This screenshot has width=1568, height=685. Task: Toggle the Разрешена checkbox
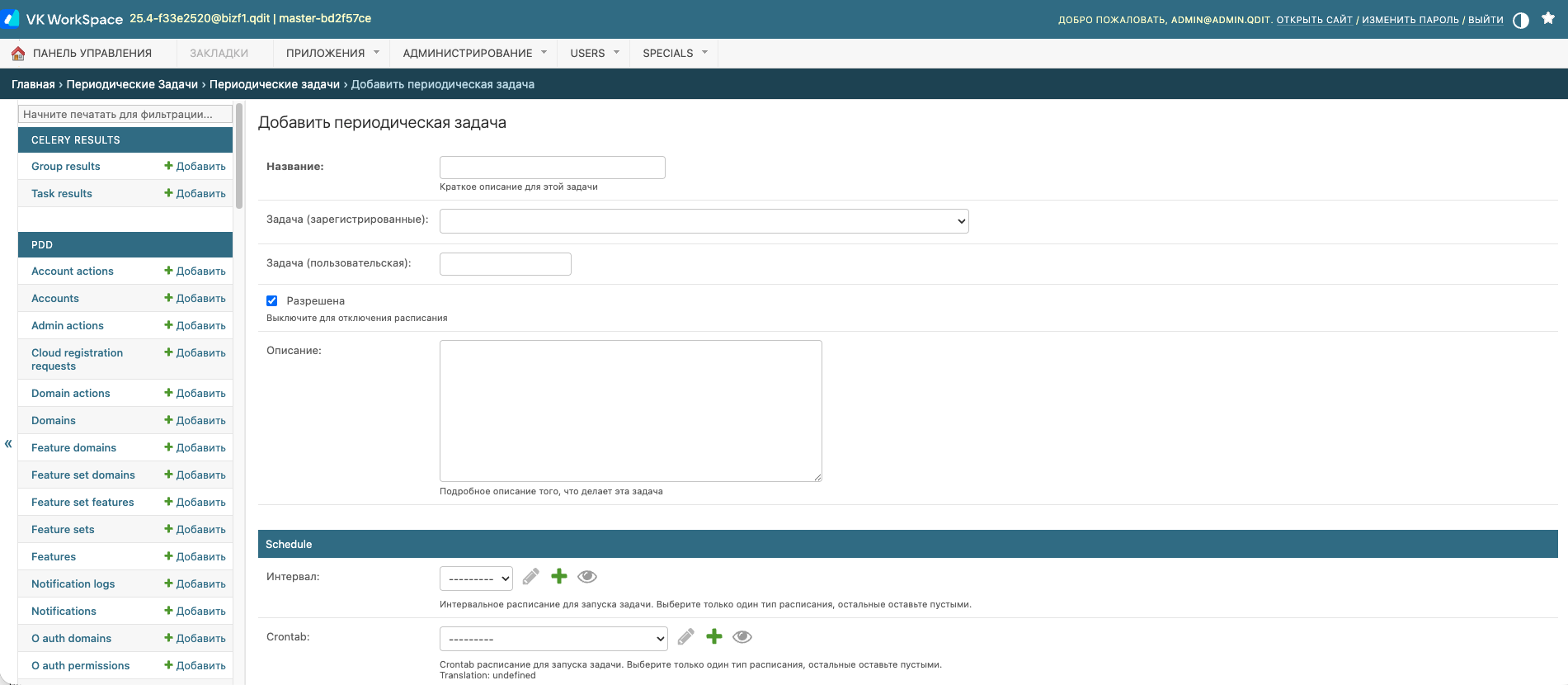tap(272, 301)
